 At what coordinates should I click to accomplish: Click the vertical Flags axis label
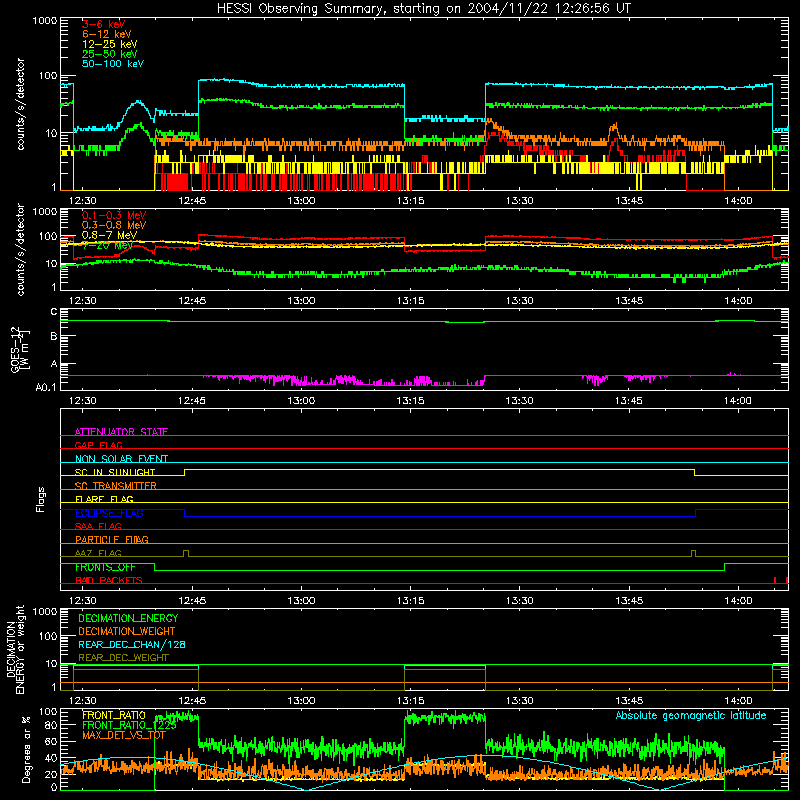[x=41, y=499]
